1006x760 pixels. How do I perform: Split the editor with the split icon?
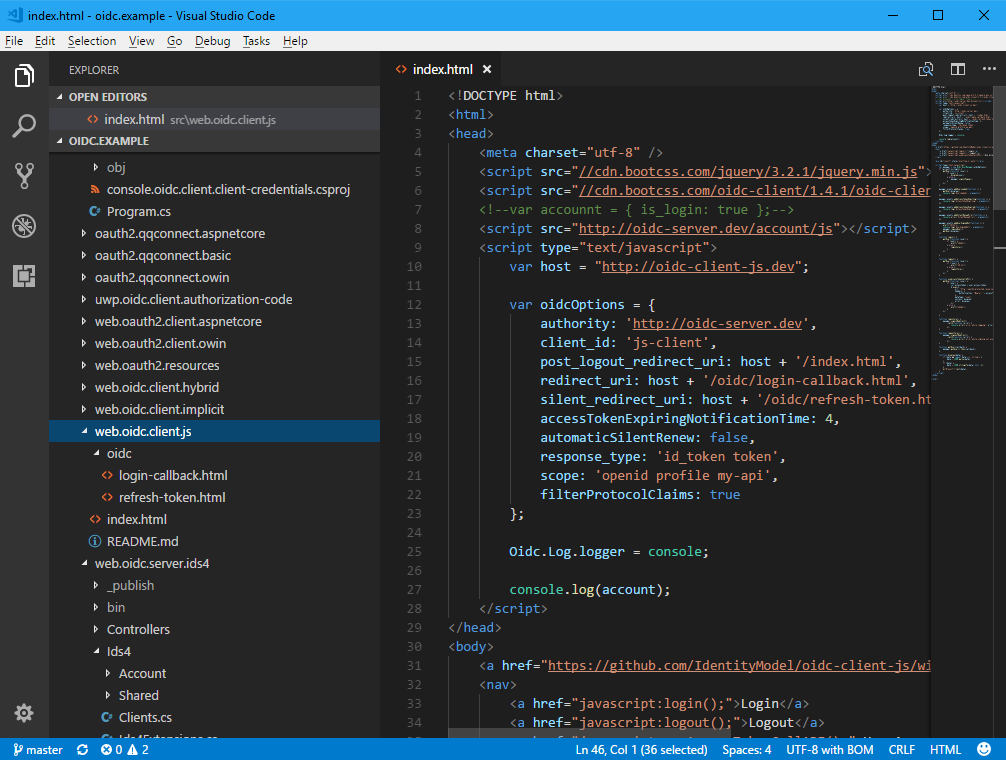point(958,69)
